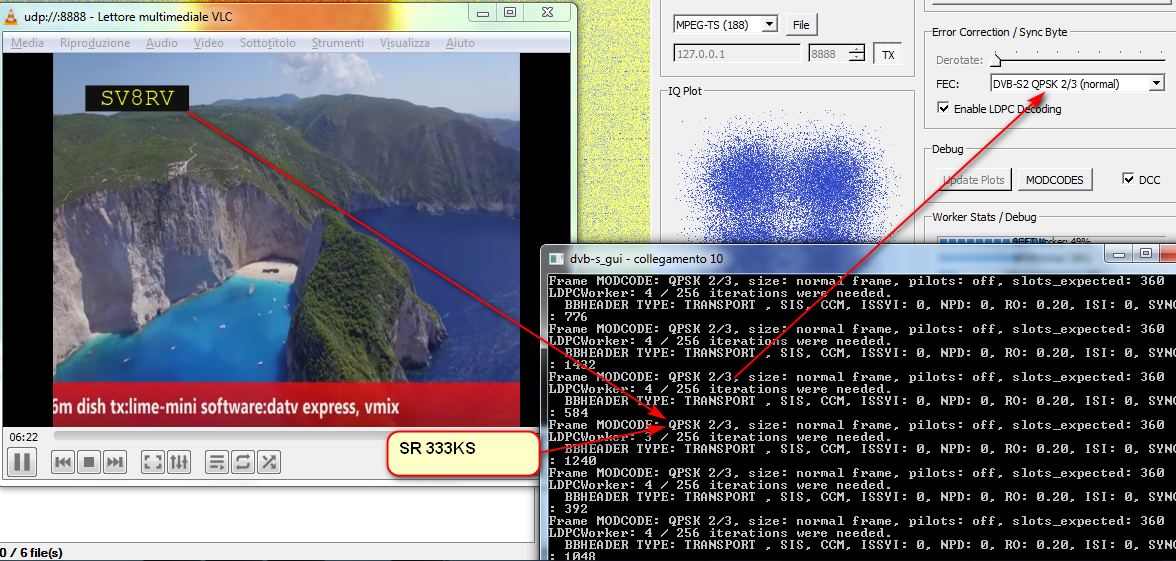Screen dimensions: 1176x561
Task: Pause playback in VLC
Action: click(22, 461)
